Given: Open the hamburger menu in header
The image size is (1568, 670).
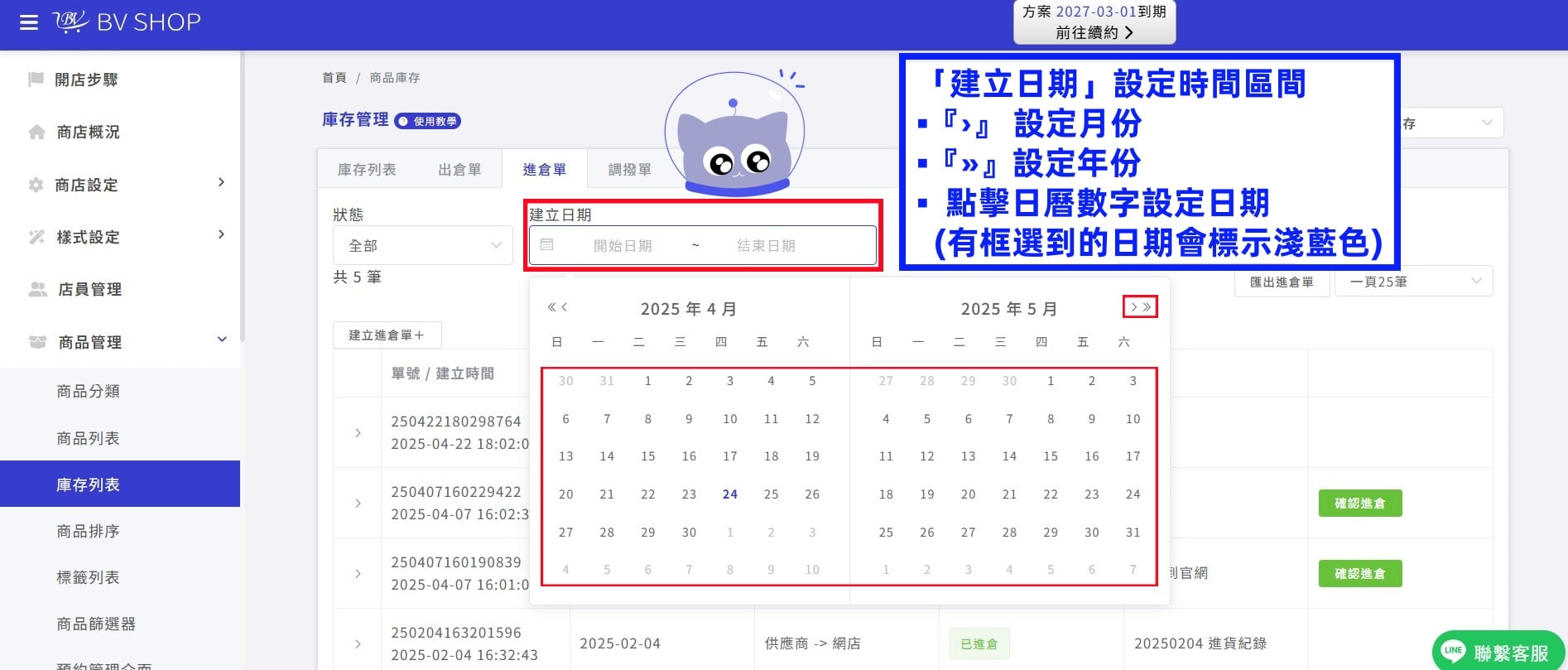Looking at the screenshot, I should (29, 22).
